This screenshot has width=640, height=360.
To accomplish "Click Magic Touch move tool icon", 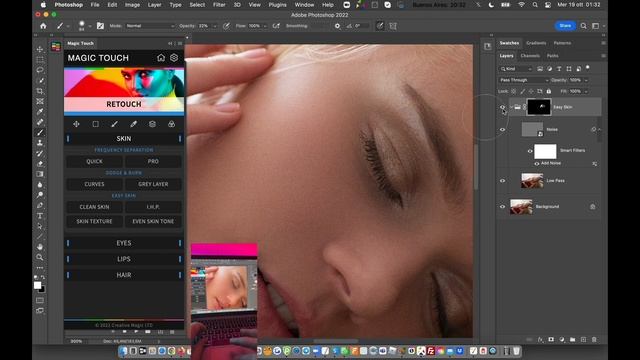I will click(x=76, y=124).
